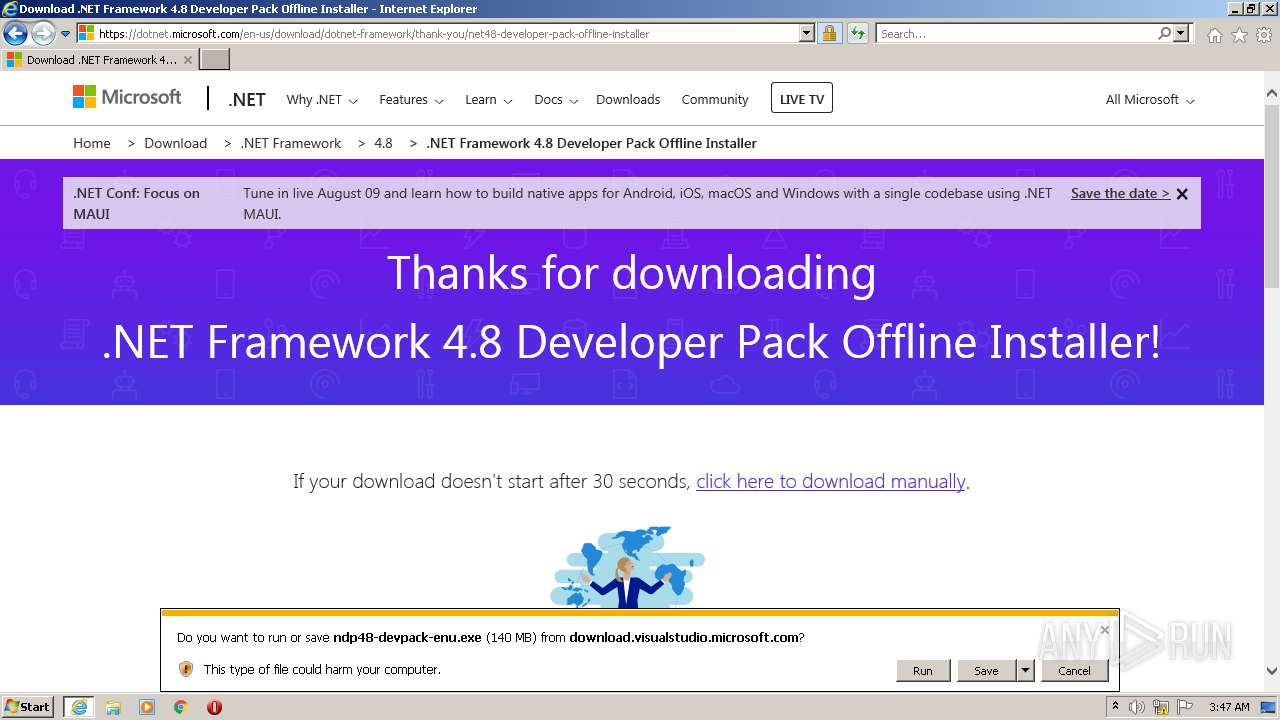Go to Home breadcrumb
The image size is (1280, 720).
click(x=92, y=143)
